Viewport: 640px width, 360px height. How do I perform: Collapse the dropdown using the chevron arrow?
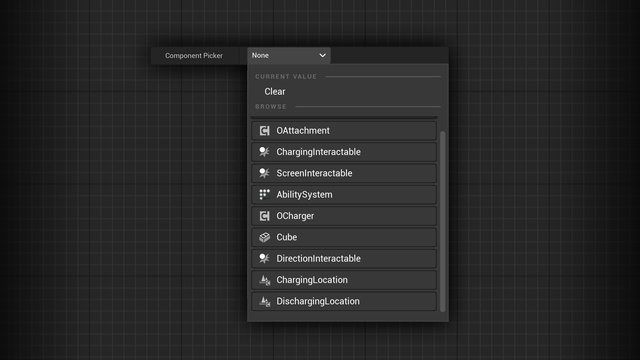pyautogui.click(x=322, y=56)
